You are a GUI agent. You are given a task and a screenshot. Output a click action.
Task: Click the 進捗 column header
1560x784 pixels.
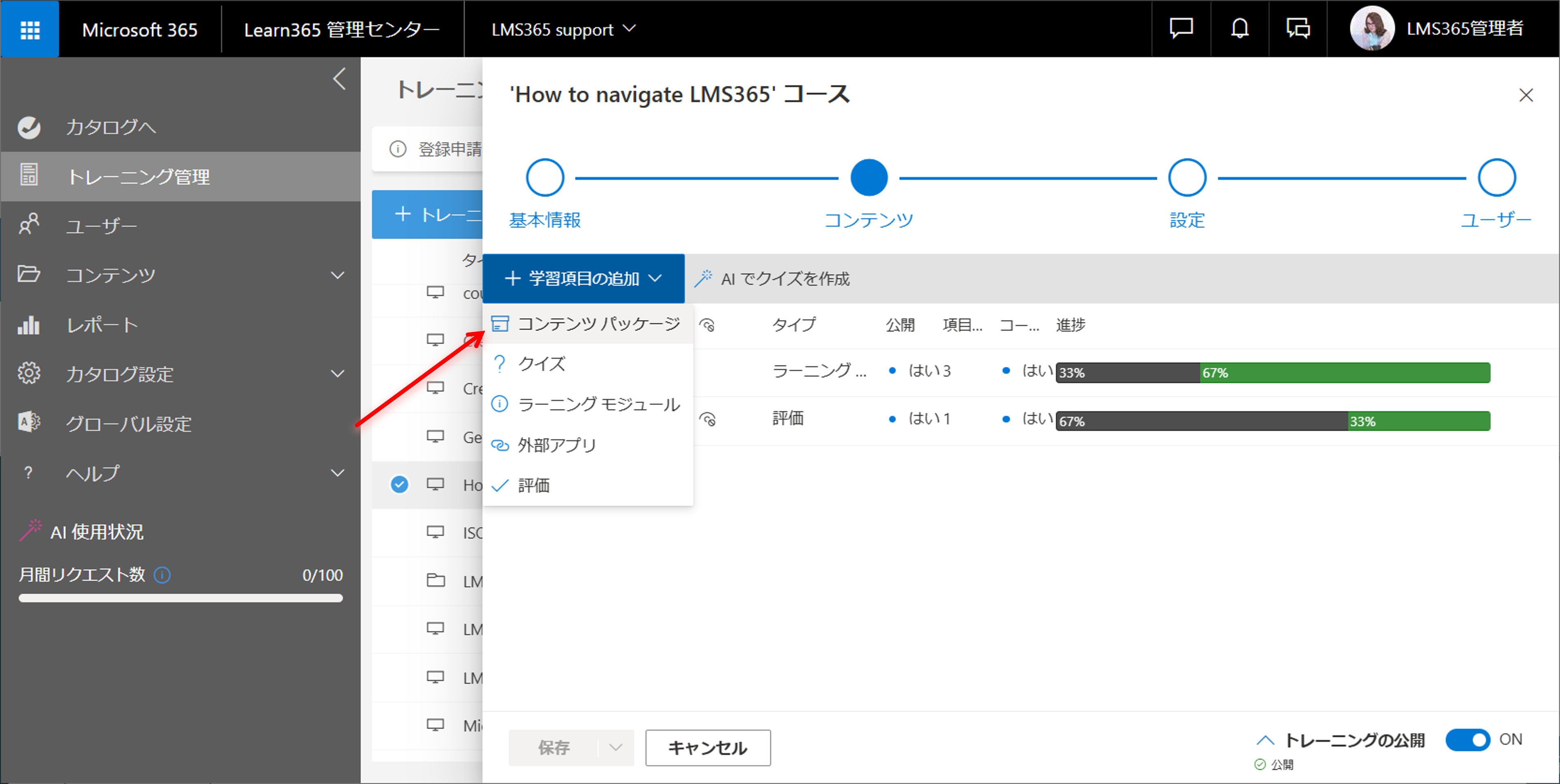tap(1071, 325)
